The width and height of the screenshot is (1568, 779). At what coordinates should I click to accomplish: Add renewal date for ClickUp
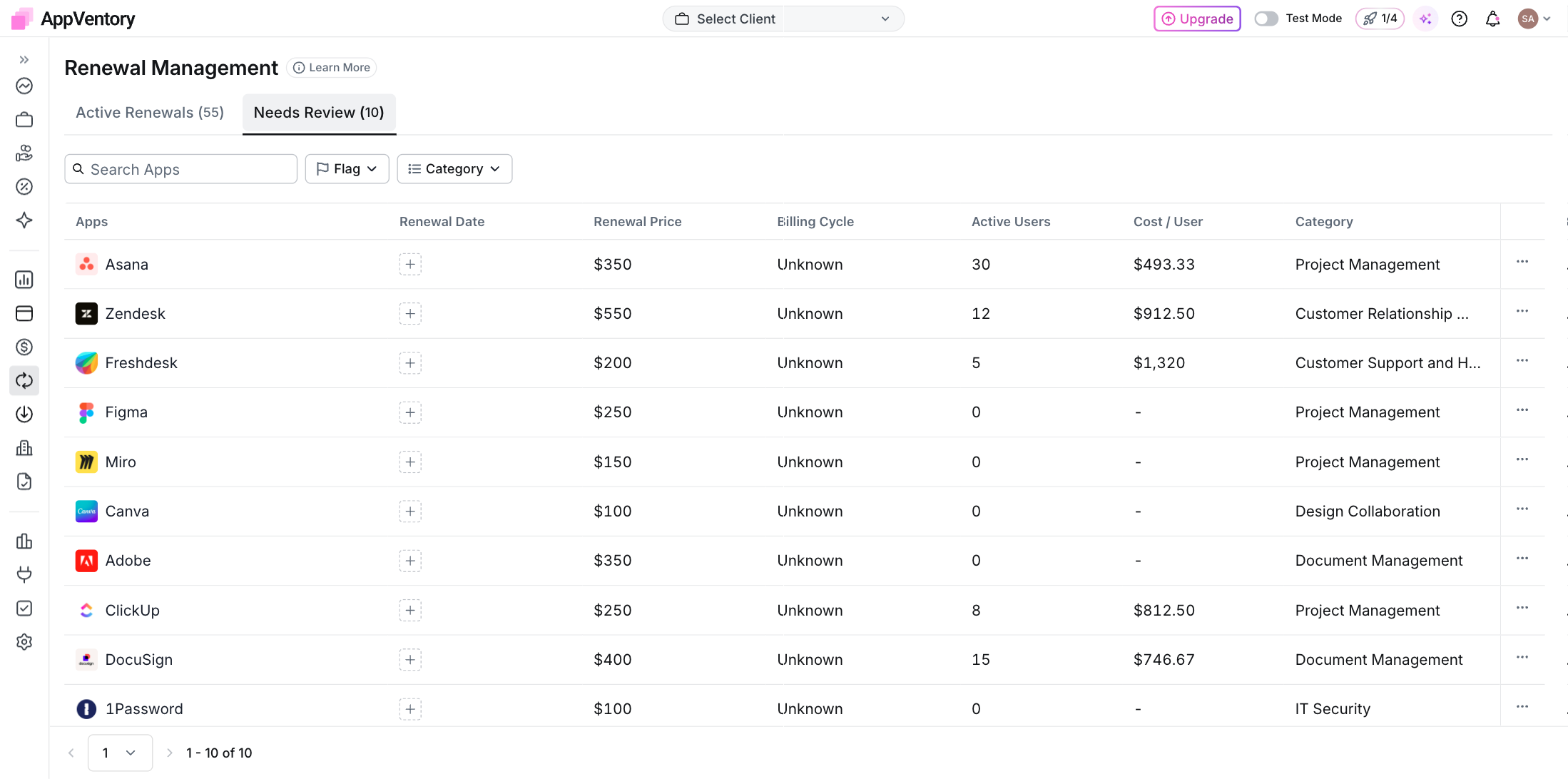tap(410, 611)
